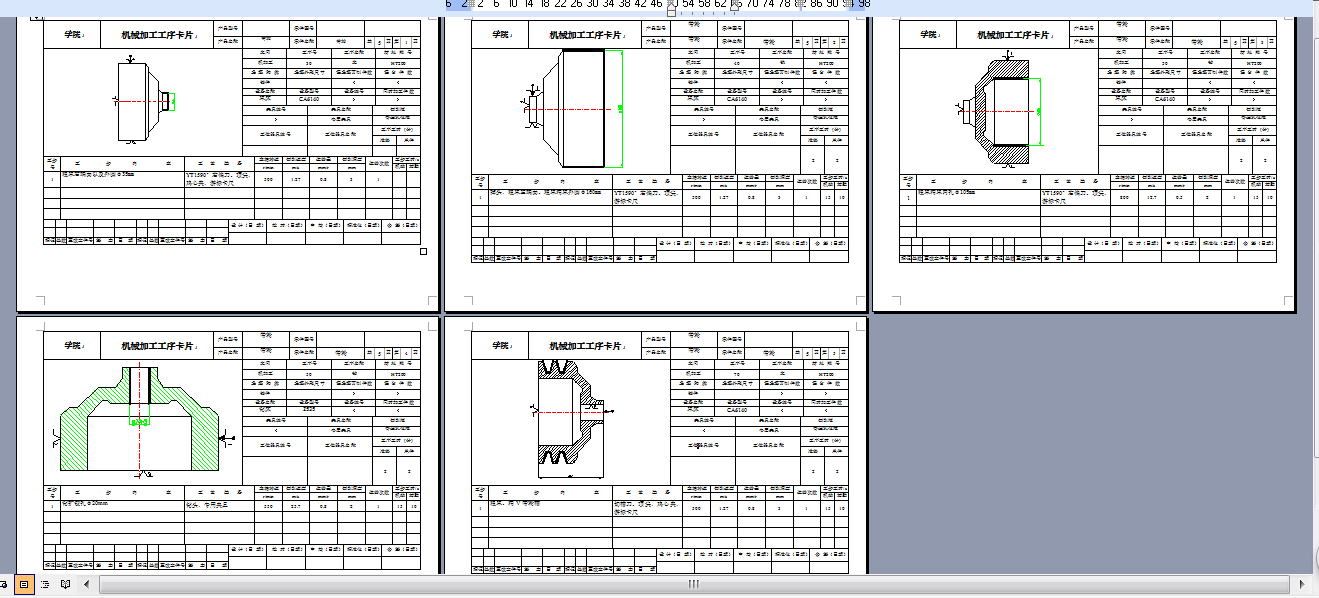The width and height of the screenshot is (1319, 598).
Task: Click step text 钻孔Φ20mm on drilling page
Action: 83,504
